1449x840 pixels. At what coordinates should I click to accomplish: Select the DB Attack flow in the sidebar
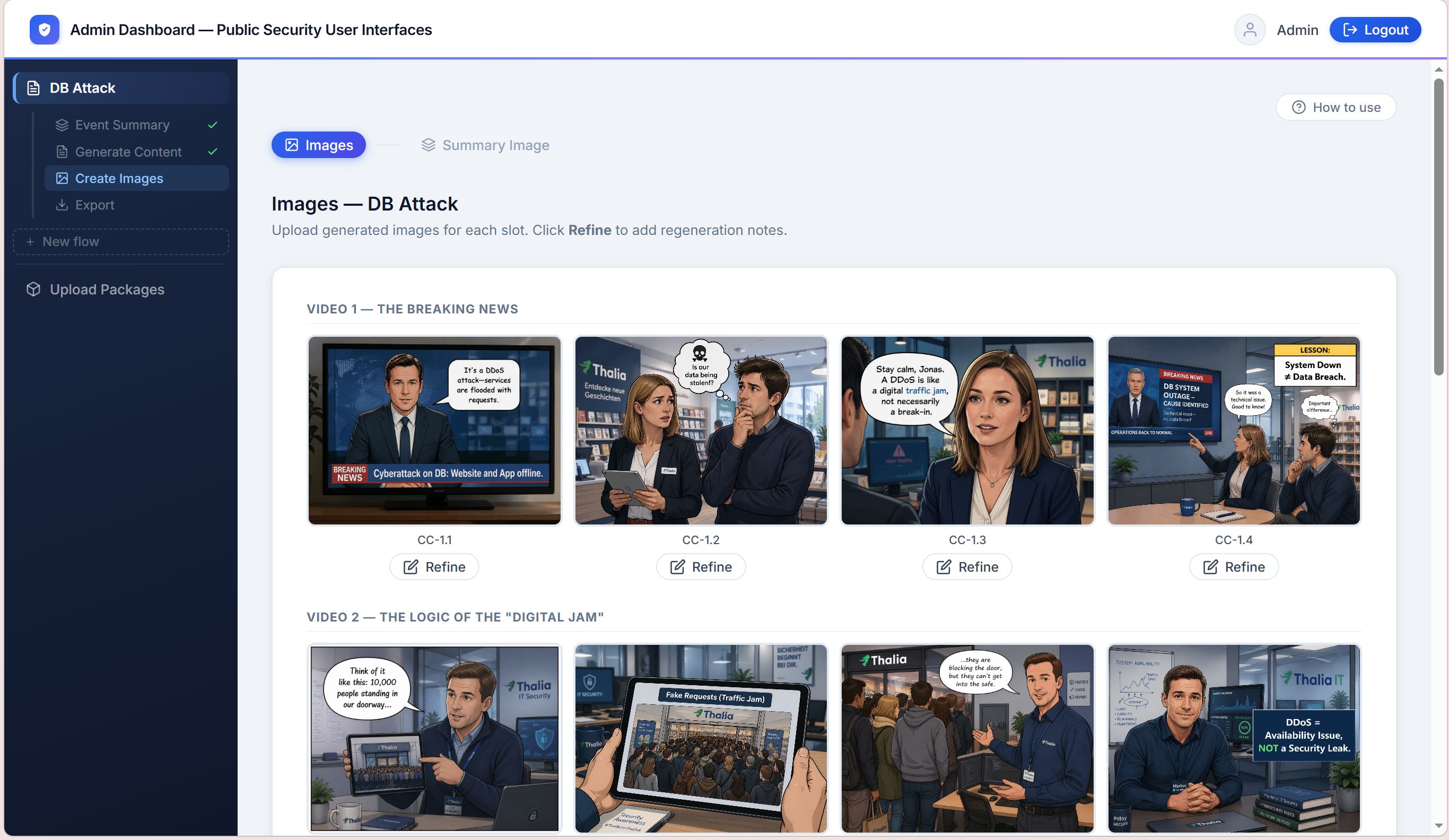121,88
